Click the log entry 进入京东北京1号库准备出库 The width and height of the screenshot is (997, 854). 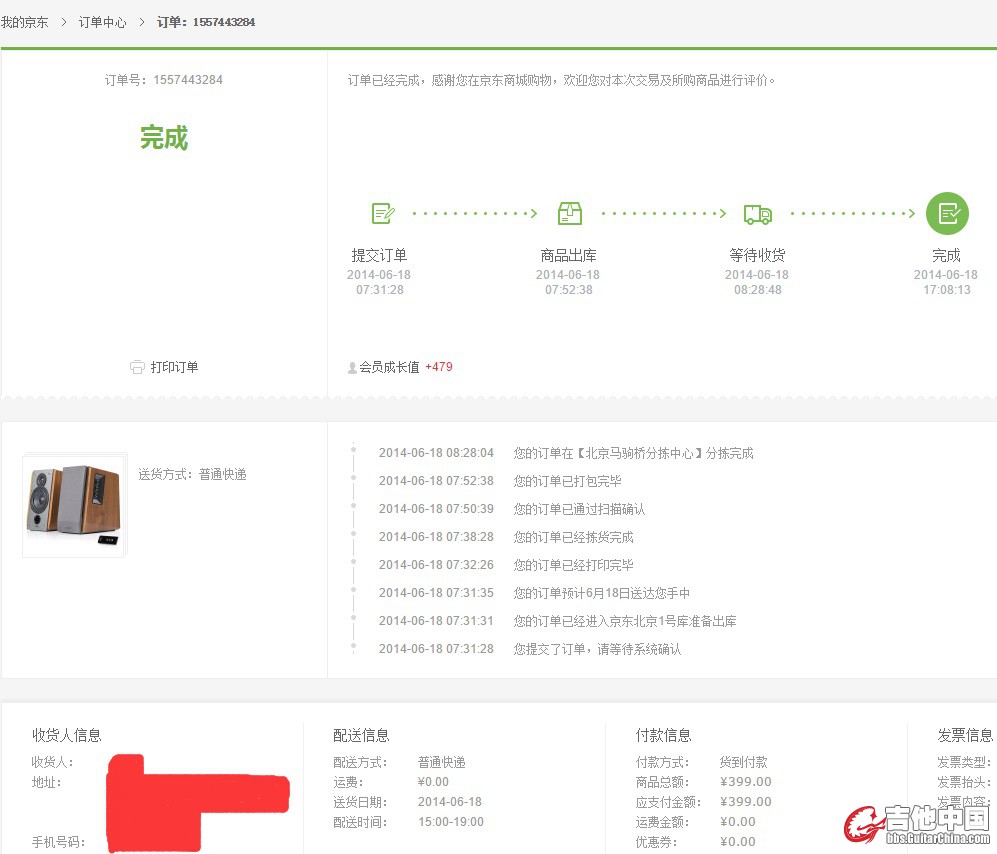click(x=625, y=621)
